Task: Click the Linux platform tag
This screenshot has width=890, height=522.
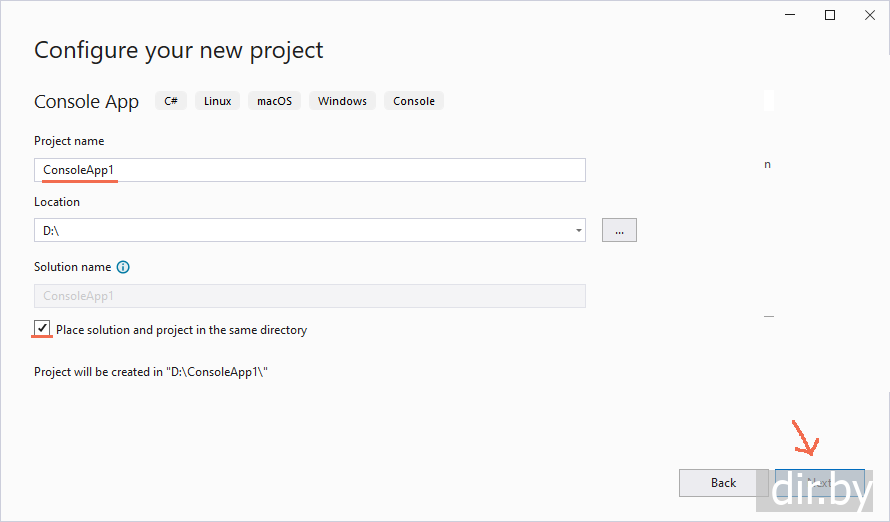Action: pyautogui.click(x=217, y=101)
